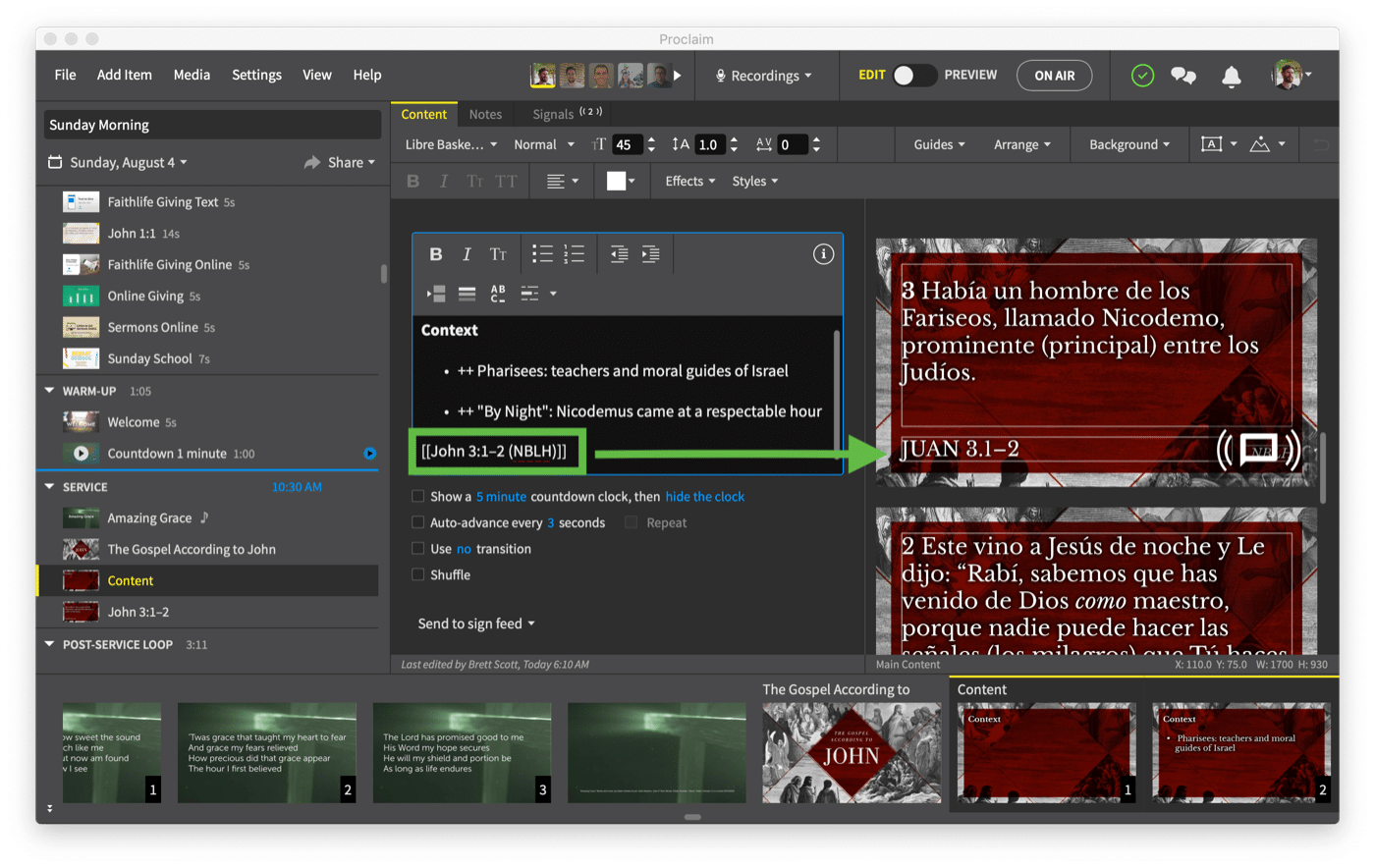Toggle italic in the text editor toolbar
The image size is (1375, 868).
pyautogui.click(x=467, y=254)
